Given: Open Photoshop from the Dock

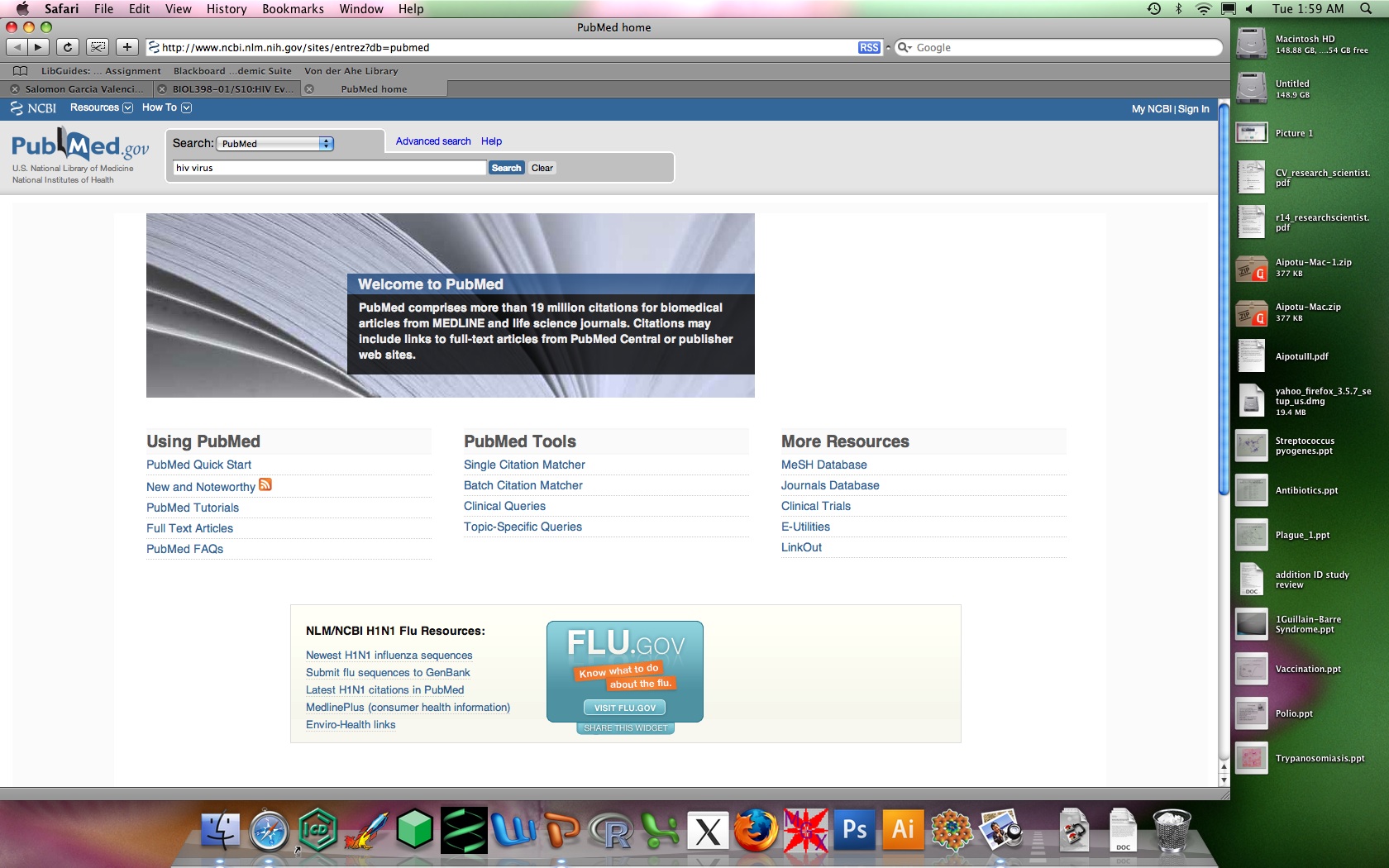Looking at the screenshot, I should (x=854, y=830).
